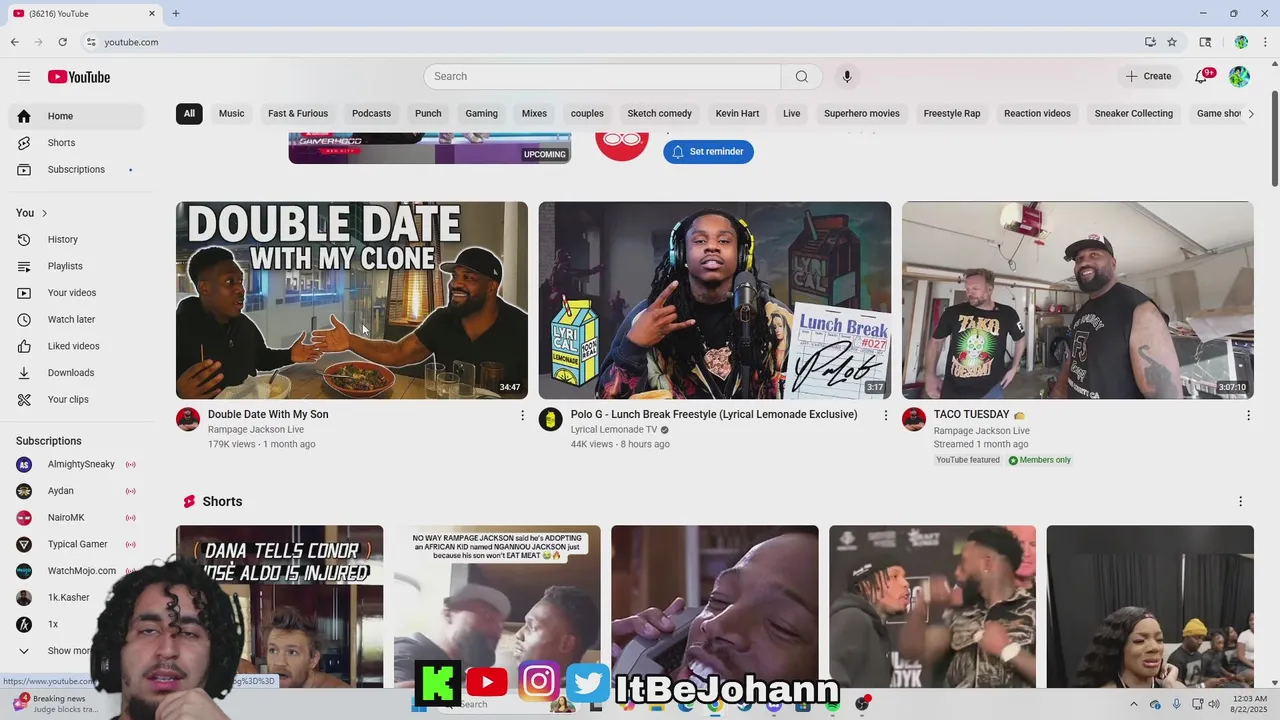Click in the YouTube search field
The height and width of the screenshot is (720, 1280).
point(602,77)
